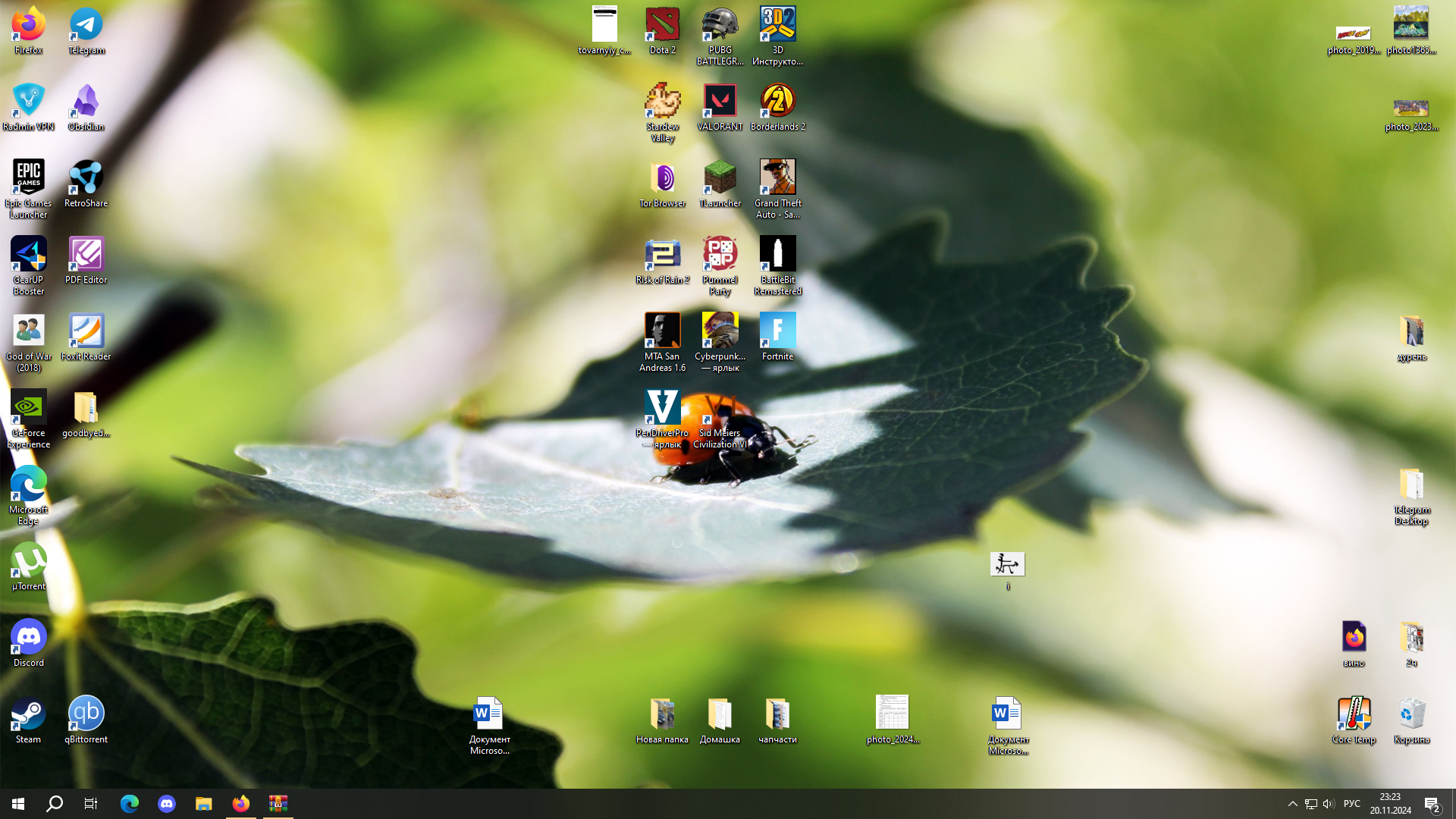Screen dimensions: 1456x819
Task: Switch to WinRAR on the taskbar
Action: point(278,804)
